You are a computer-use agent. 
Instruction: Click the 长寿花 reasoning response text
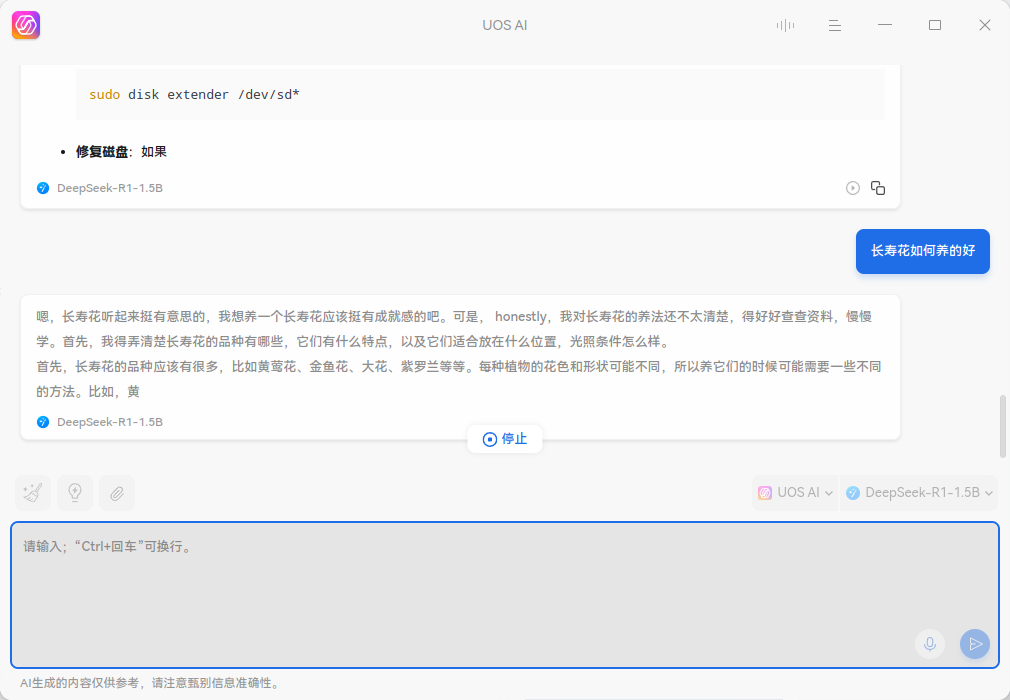click(x=459, y=354)
